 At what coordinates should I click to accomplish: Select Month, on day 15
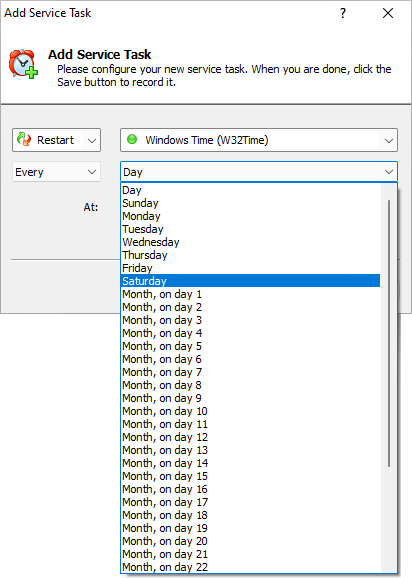tap(251, 476)
